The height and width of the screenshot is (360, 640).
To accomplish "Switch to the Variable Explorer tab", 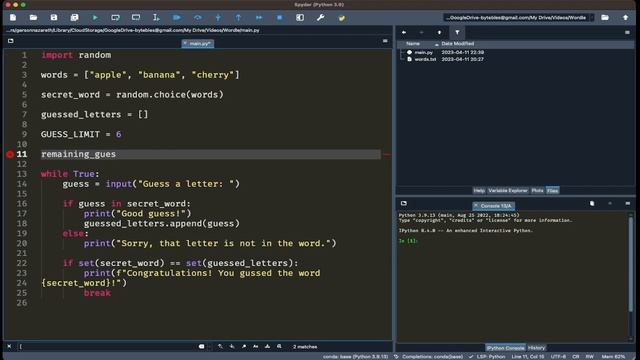I will click(508, 191).
